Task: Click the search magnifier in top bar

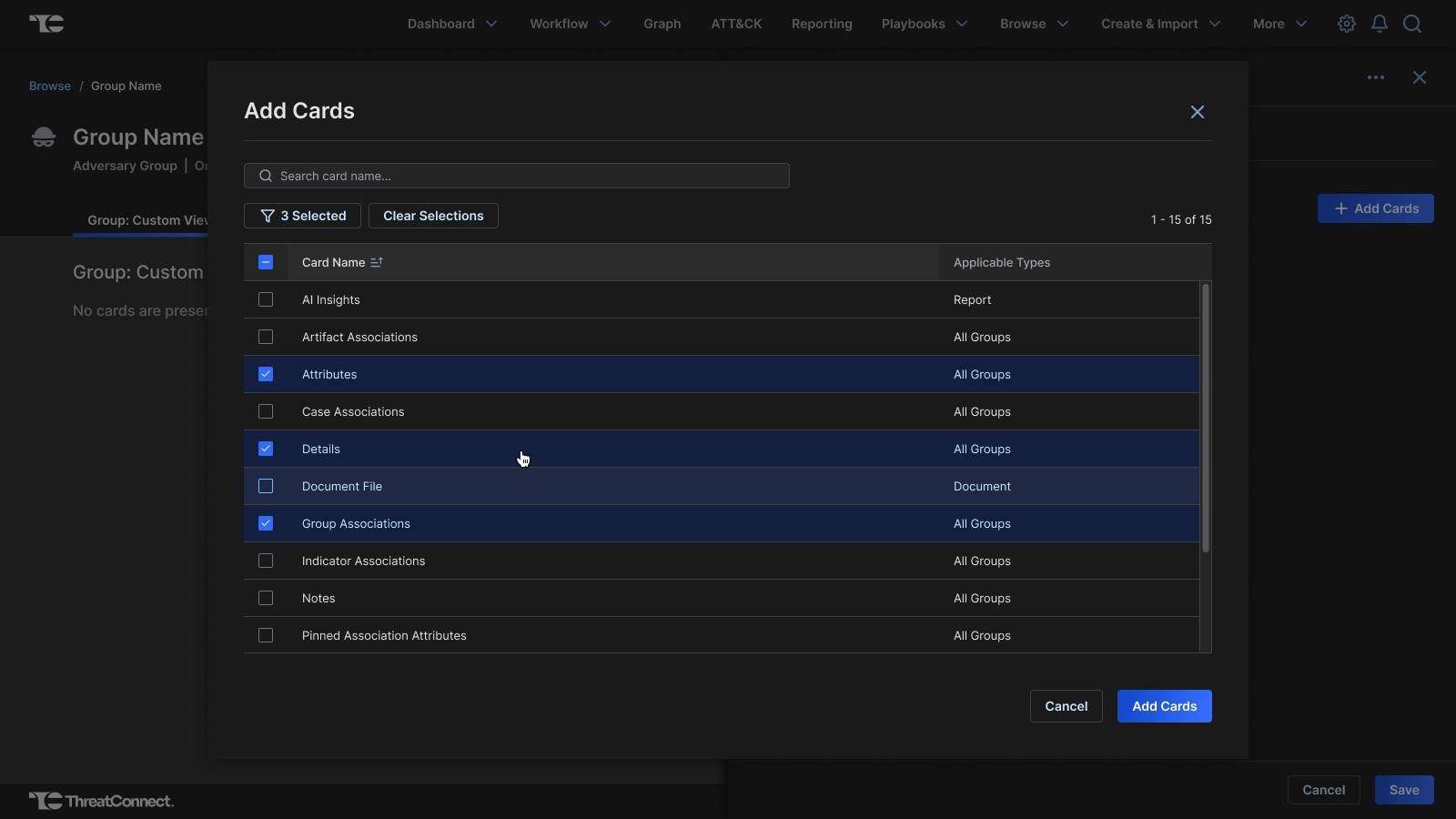Action: pyautogui.click(x=1412, y=24)
